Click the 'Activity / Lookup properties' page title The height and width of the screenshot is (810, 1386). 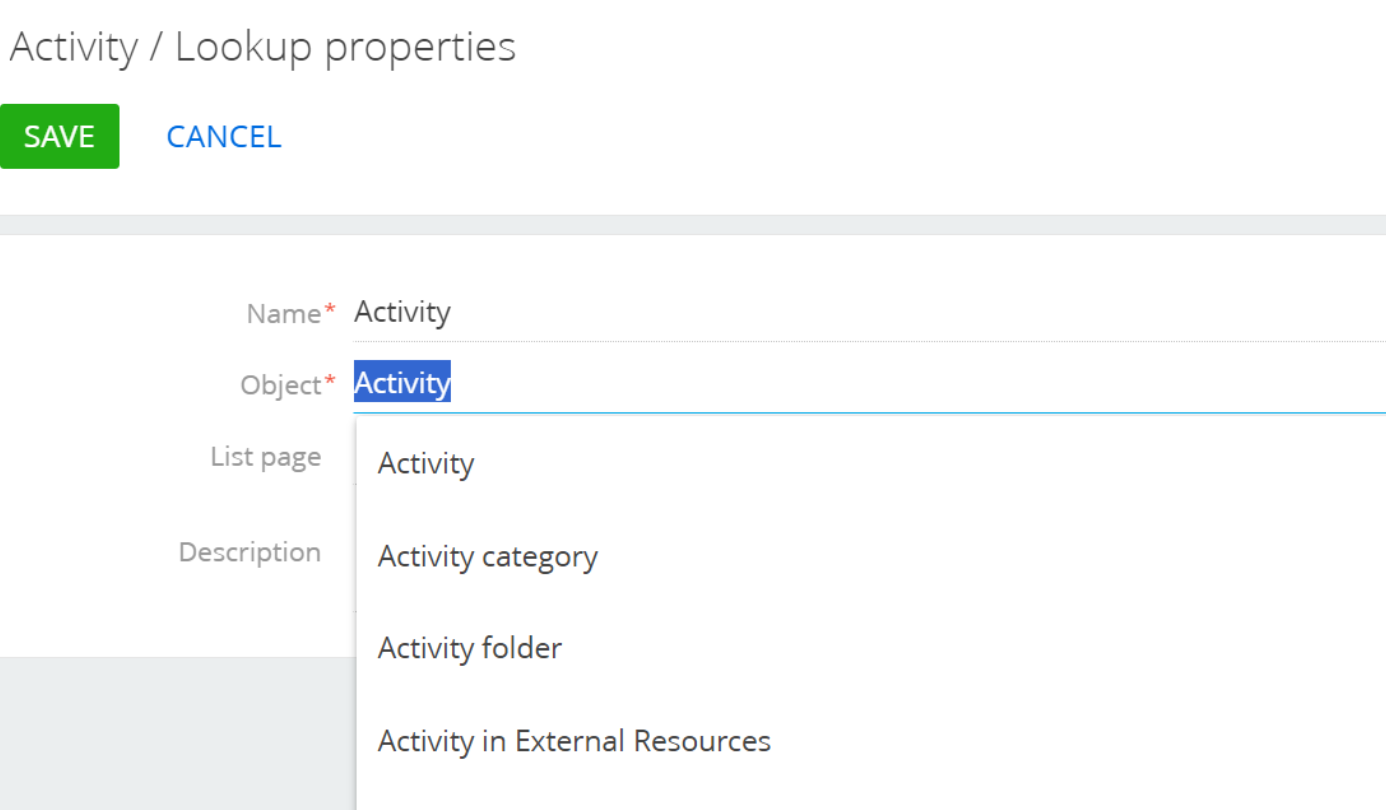click(x=262, y=47)
